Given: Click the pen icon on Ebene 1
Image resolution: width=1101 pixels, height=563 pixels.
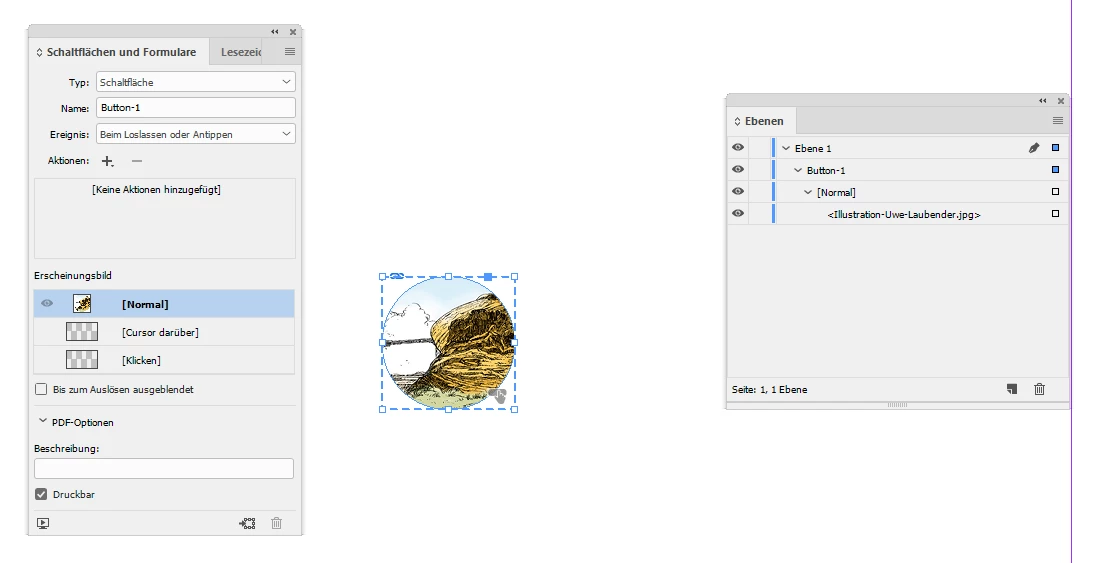Looking at the screenshot, I should pos(1034,148).
